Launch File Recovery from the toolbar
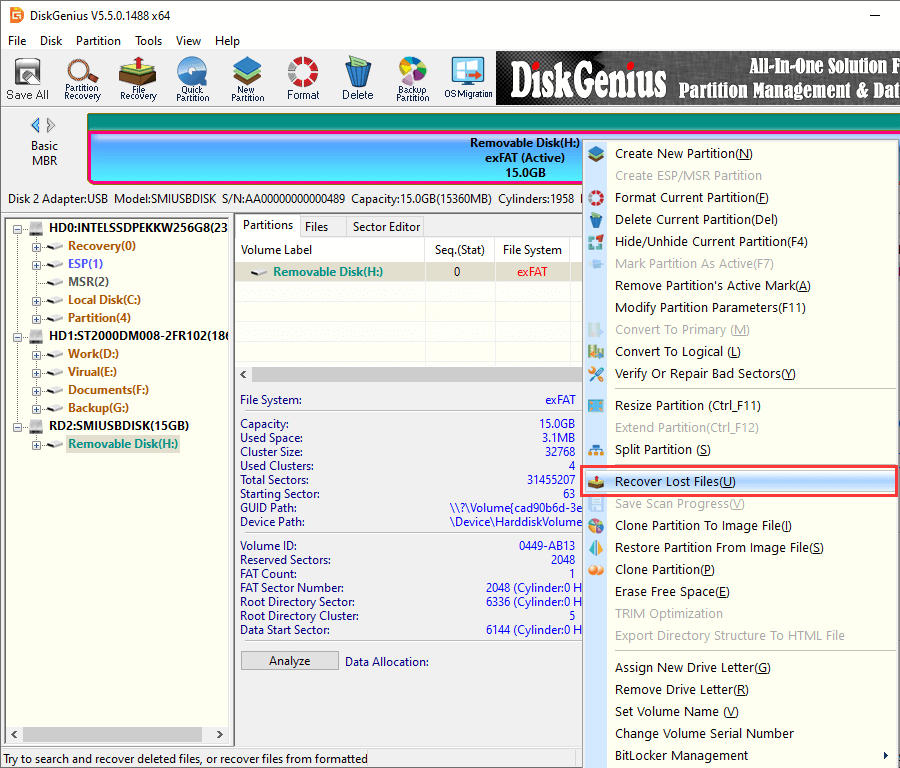 tap(138, 78)
